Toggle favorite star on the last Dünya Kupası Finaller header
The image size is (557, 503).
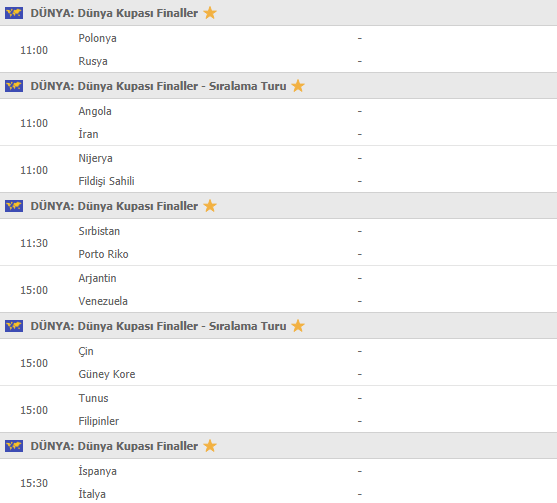click(x=210, y=445)
